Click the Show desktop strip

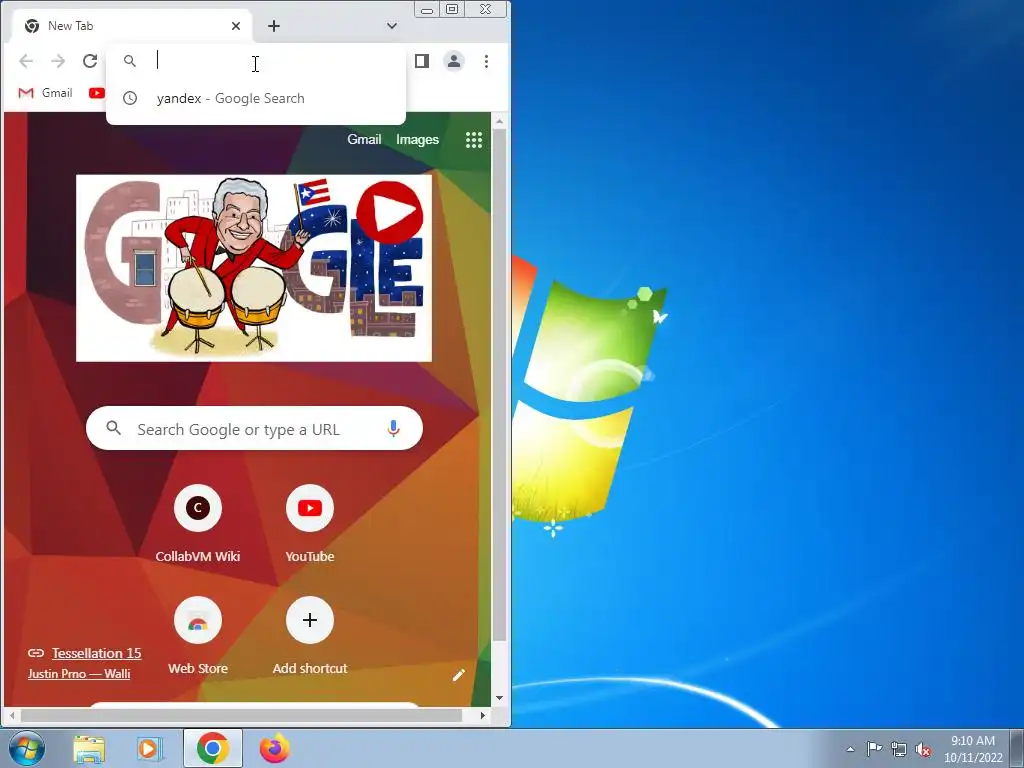coord(1018,748)
